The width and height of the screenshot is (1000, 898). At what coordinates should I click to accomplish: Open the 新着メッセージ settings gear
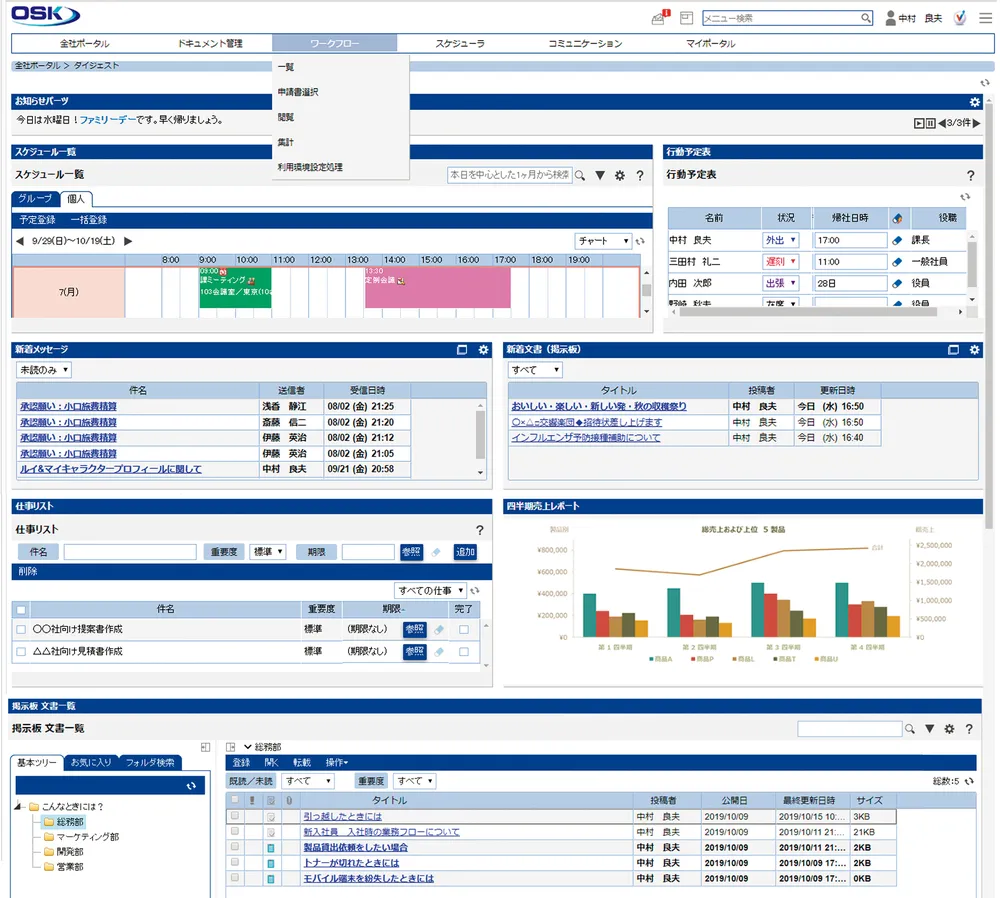[483, 350]
